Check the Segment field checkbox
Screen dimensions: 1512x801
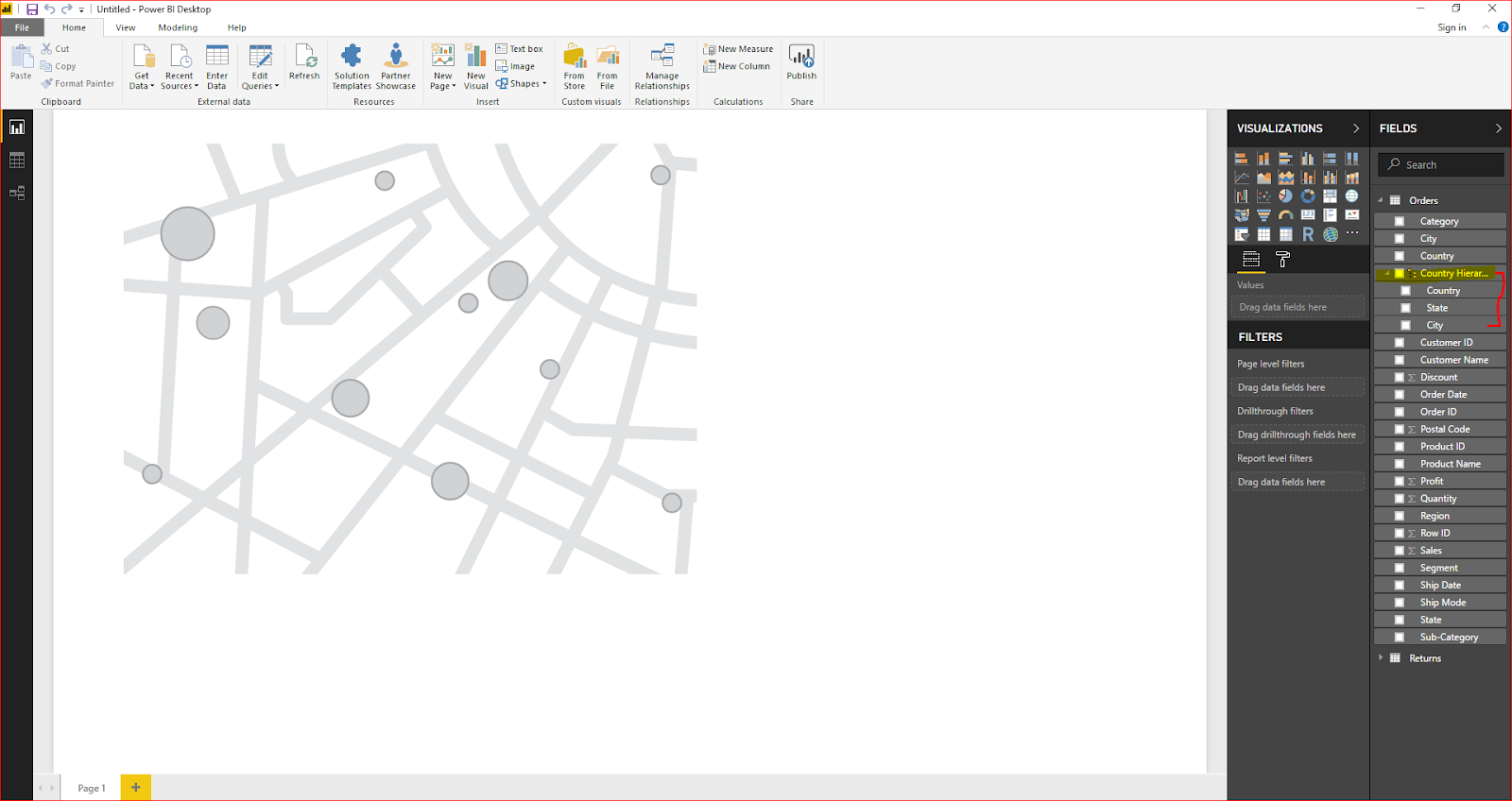(1400, 568)
